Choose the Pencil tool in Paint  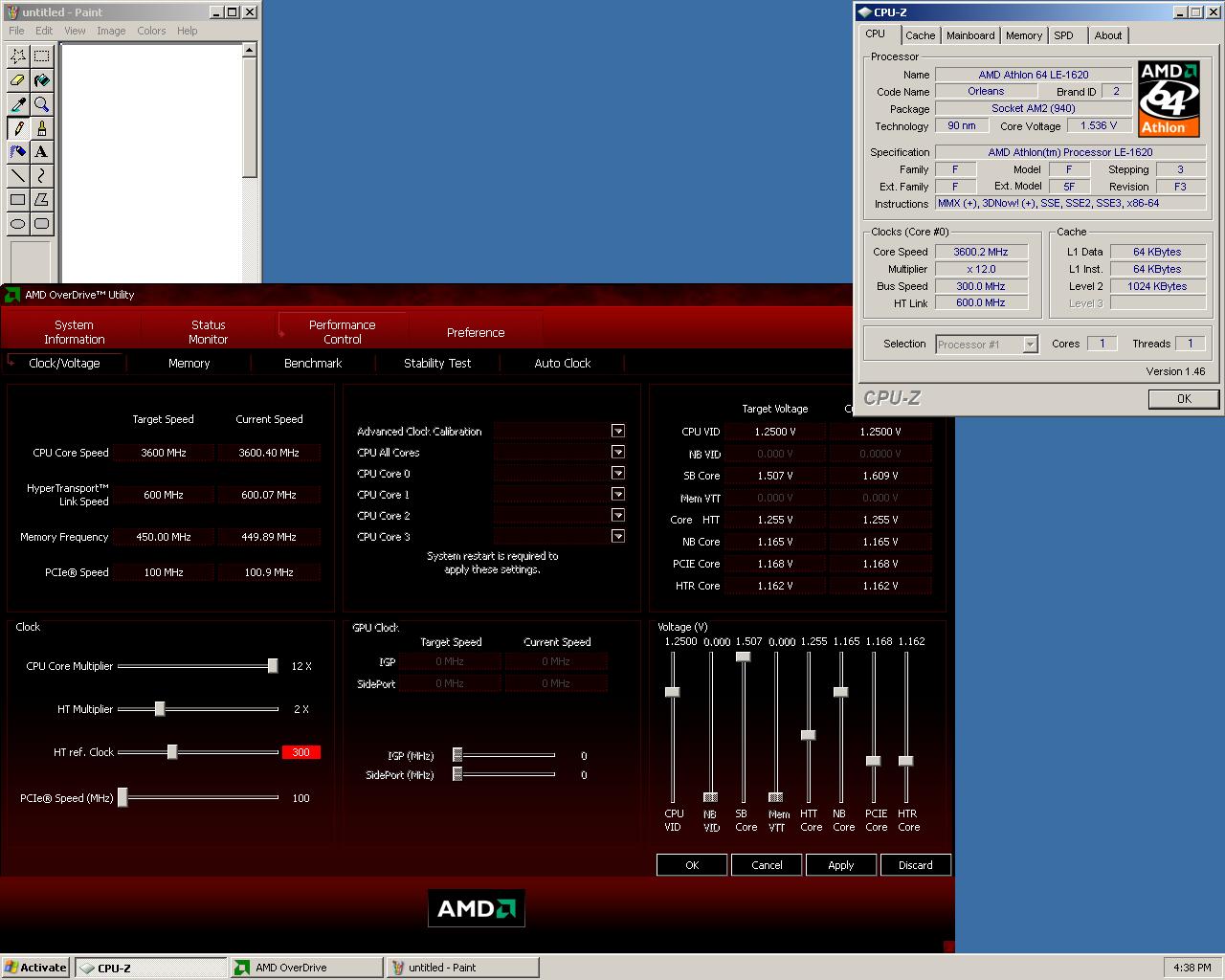point(18,128)
